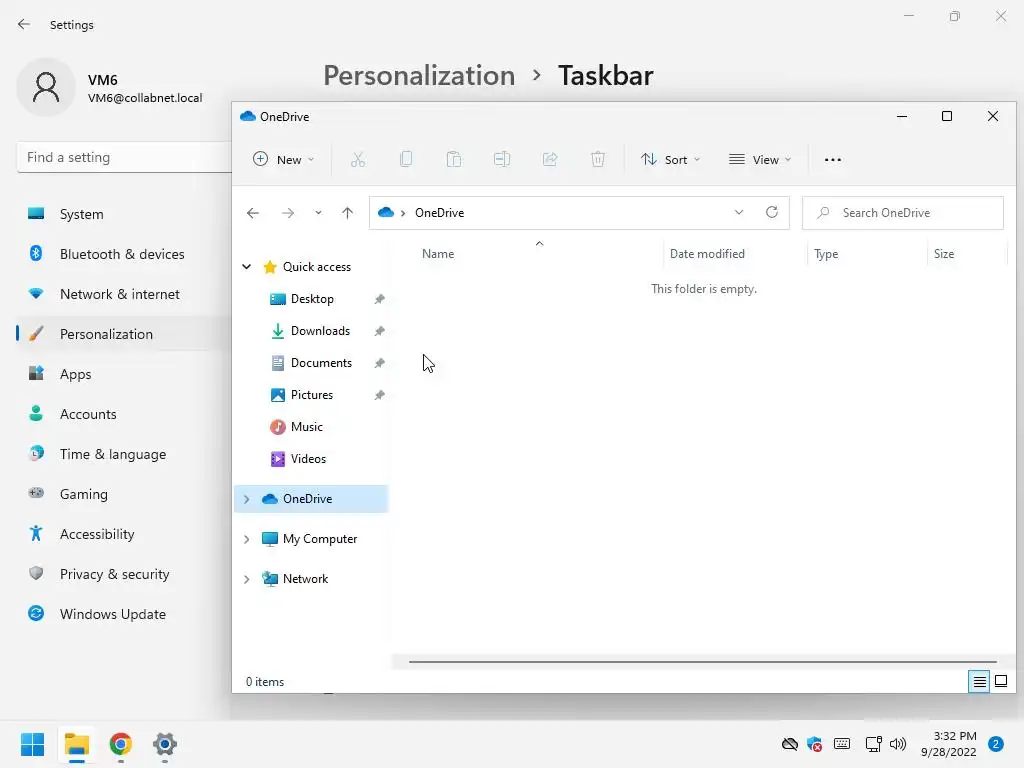Image resolution: width=1024 pixels, height=768 pixels.
Task: Click the volume speaker tray icon
Action: (898, 744)
